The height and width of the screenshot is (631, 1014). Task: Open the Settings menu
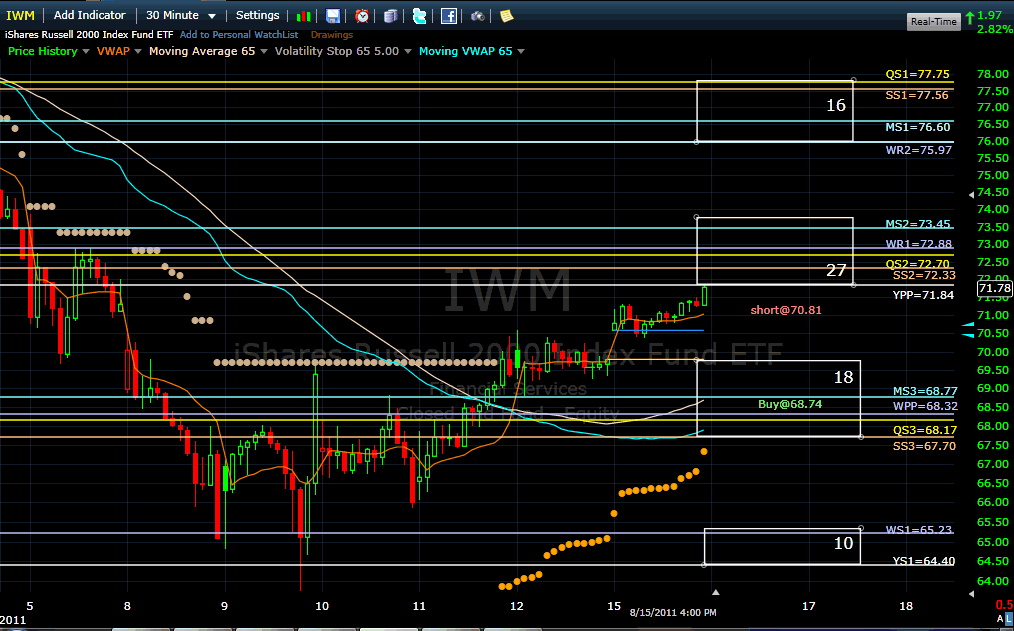coord(257,16)
